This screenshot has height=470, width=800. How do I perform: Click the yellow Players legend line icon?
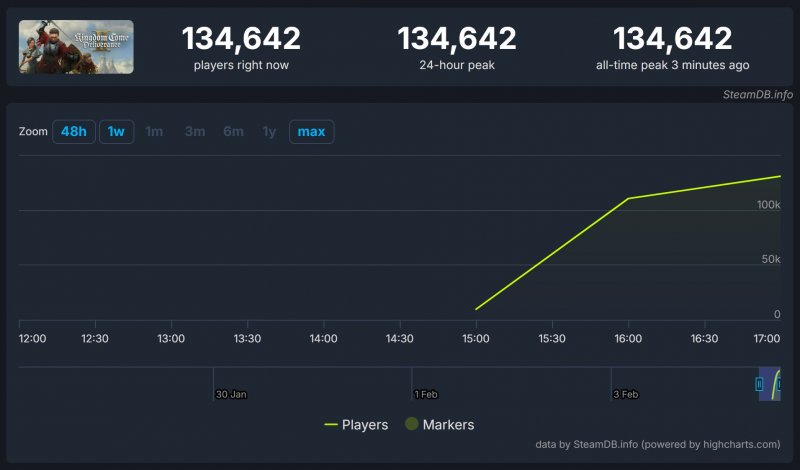pos(332,425)
